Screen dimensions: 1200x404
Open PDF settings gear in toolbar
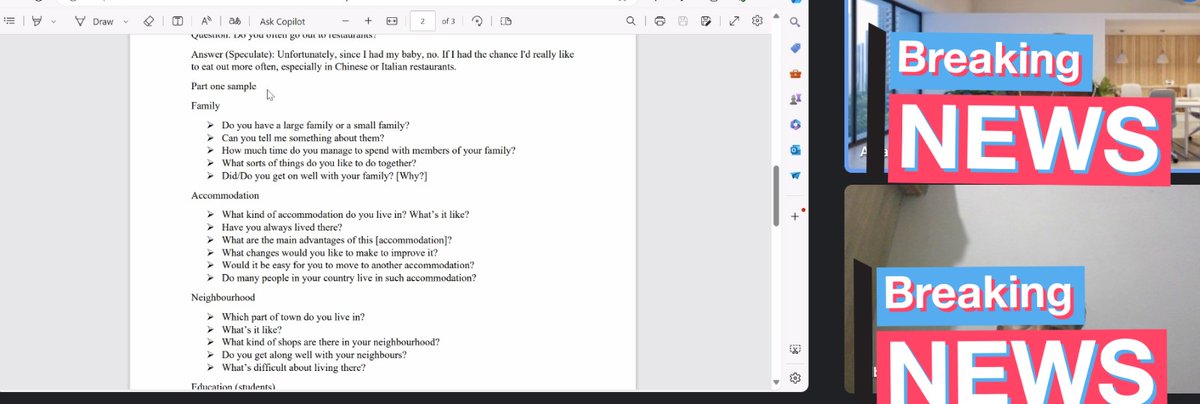[758, 20]
